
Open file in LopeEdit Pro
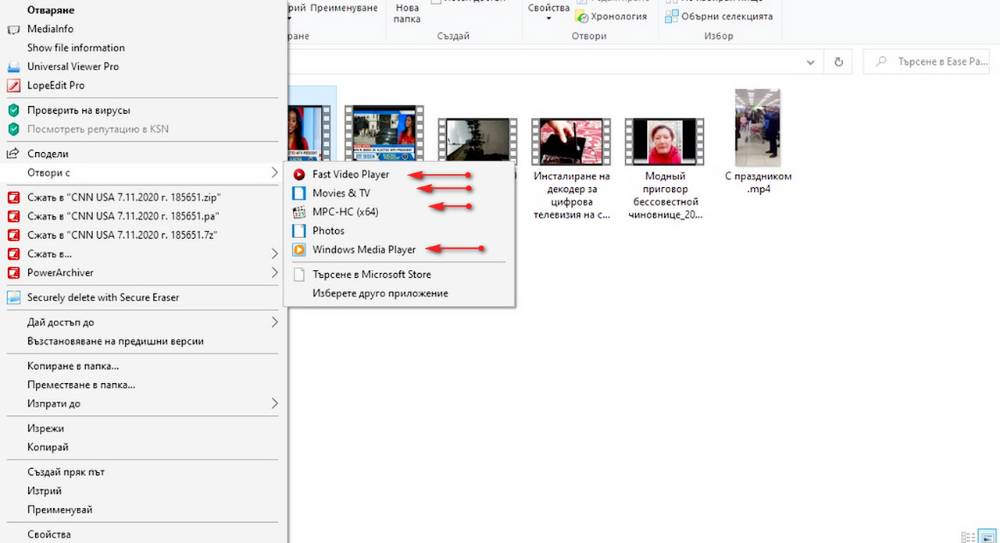pos(55,85)
